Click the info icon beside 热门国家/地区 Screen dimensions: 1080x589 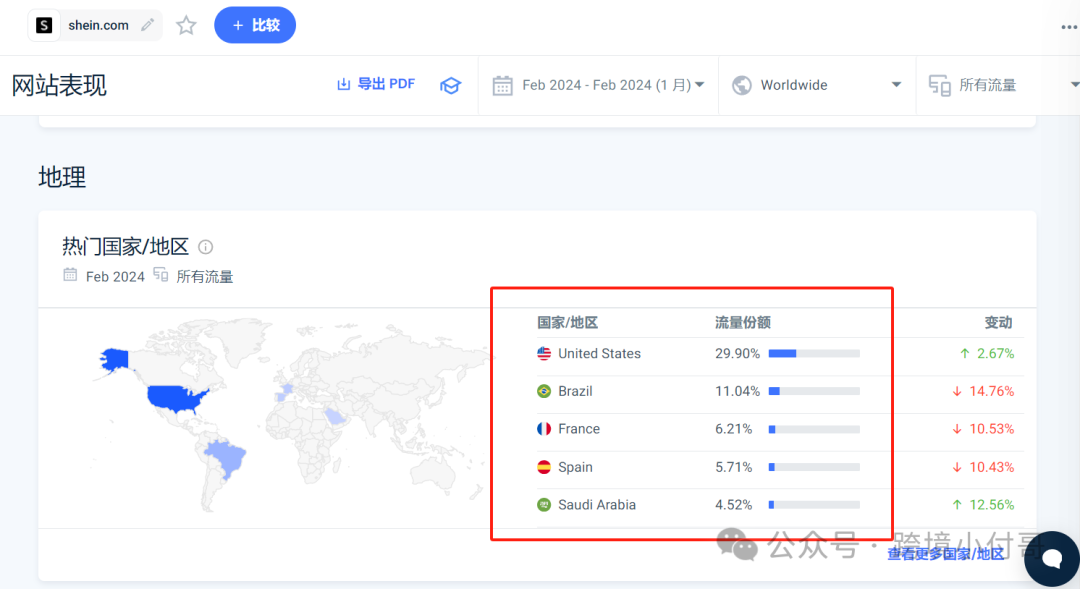tap(205, 246)
